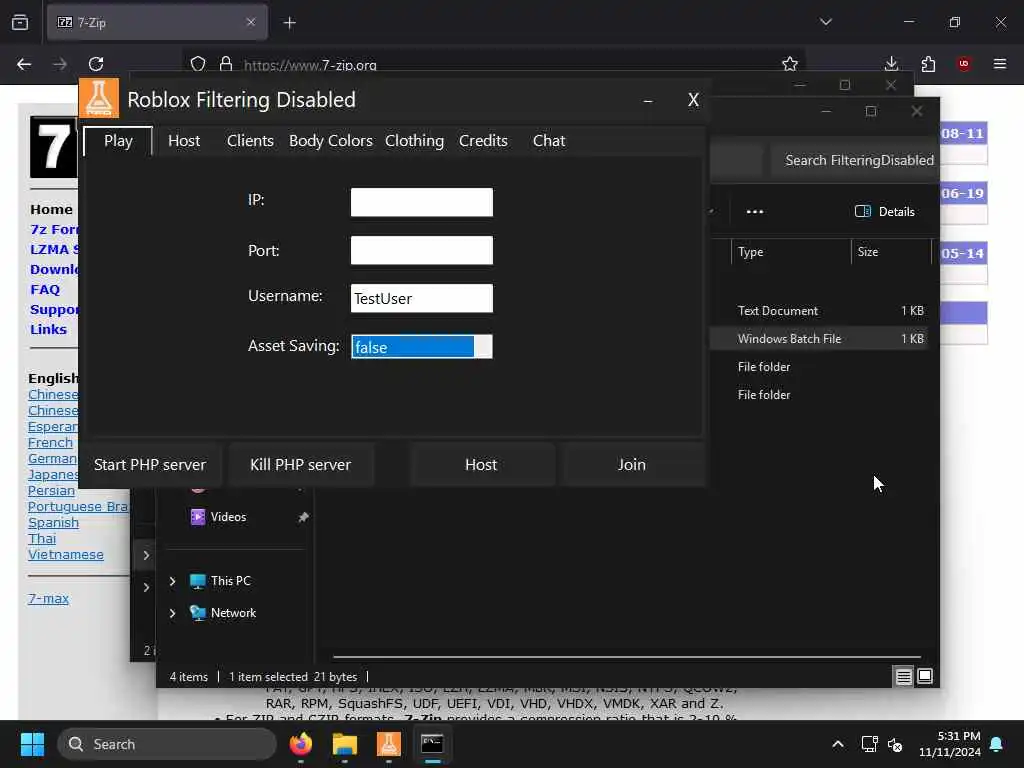Open the taskbar clock and calendar

click(950, 744)
